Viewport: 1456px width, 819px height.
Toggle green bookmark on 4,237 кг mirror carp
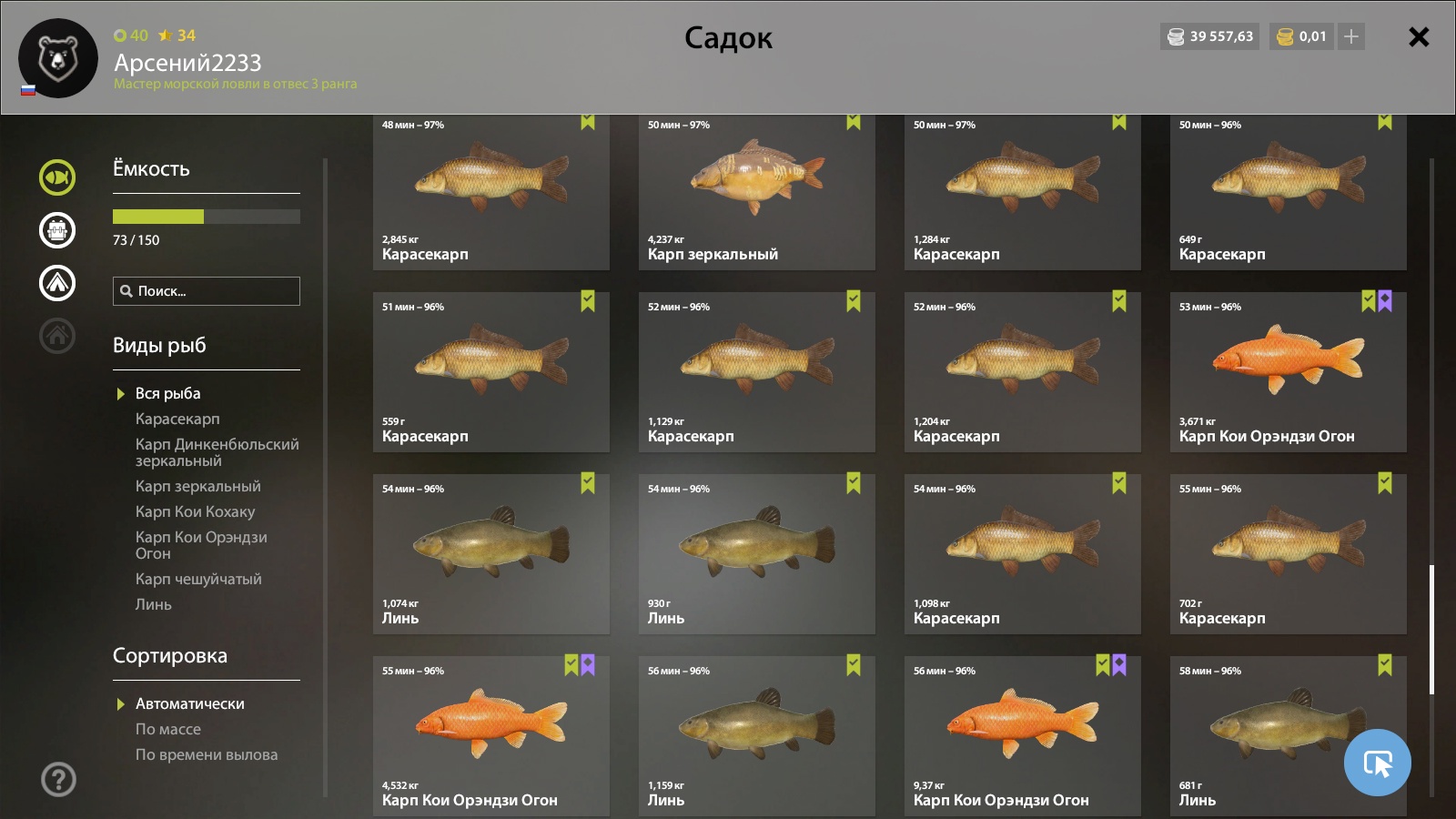(854, 121)
